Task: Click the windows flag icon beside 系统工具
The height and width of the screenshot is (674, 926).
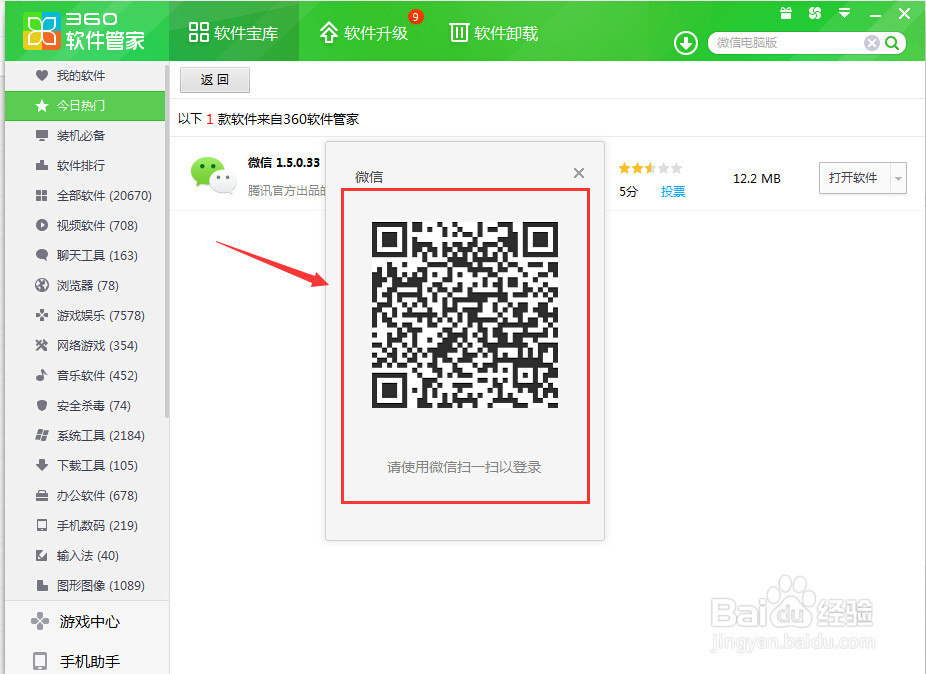Action: tap(41, 435)
